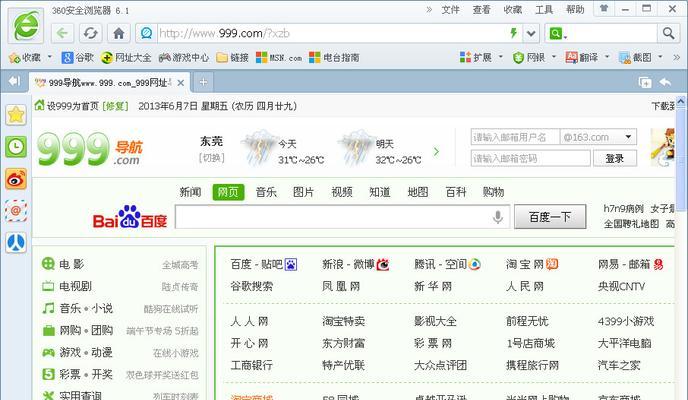Collapse the sidebar with the arrow icon
This screenshot has width=688, height=400.
[14, 81]
